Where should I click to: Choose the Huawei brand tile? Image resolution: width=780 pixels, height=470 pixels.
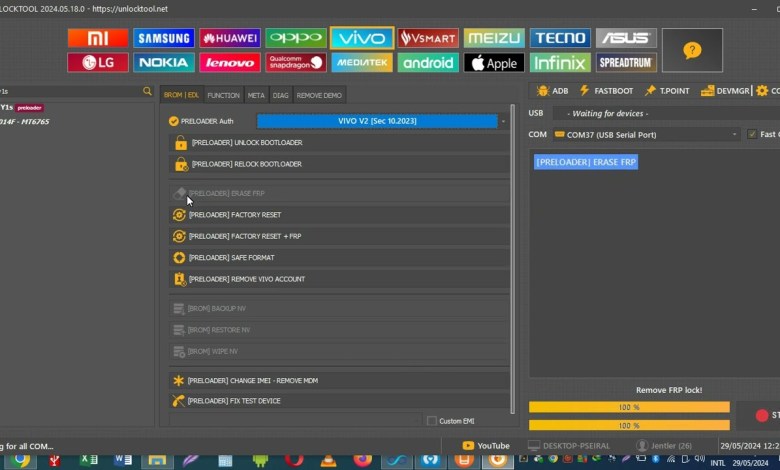pos(230,38)
